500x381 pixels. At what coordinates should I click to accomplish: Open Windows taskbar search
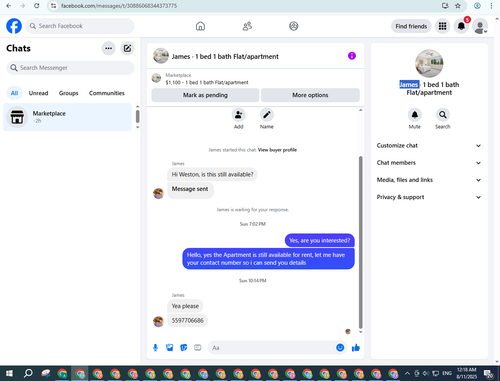[x=28, y=373]
